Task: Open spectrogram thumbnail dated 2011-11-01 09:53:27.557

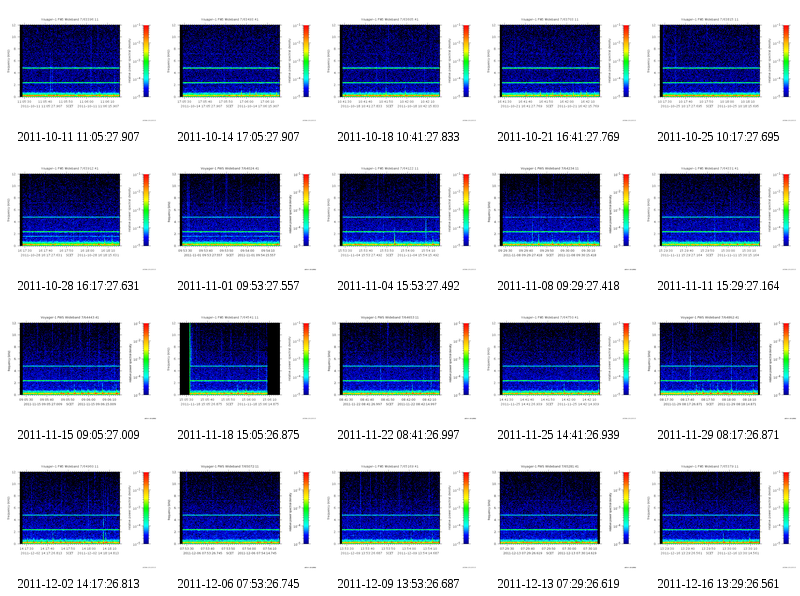Action: click(240, 218)
